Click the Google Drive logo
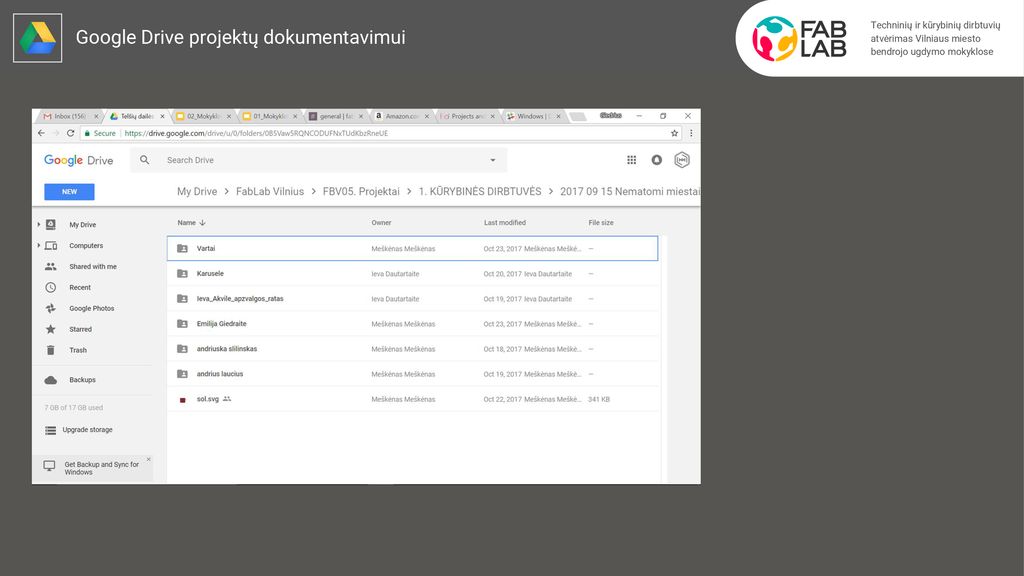Screen dimensions: 1024x576 (x=78, y=160)
